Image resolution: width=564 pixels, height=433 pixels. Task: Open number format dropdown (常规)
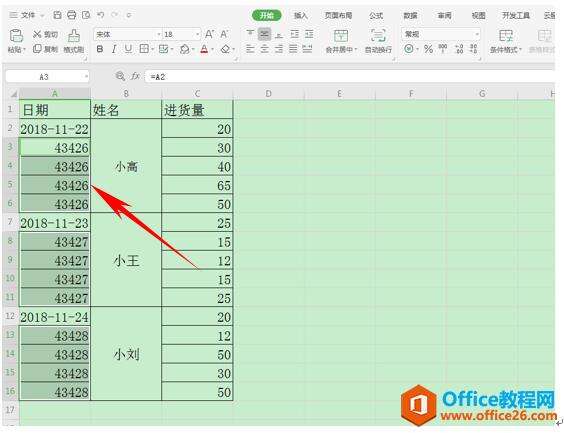point(477,35)
